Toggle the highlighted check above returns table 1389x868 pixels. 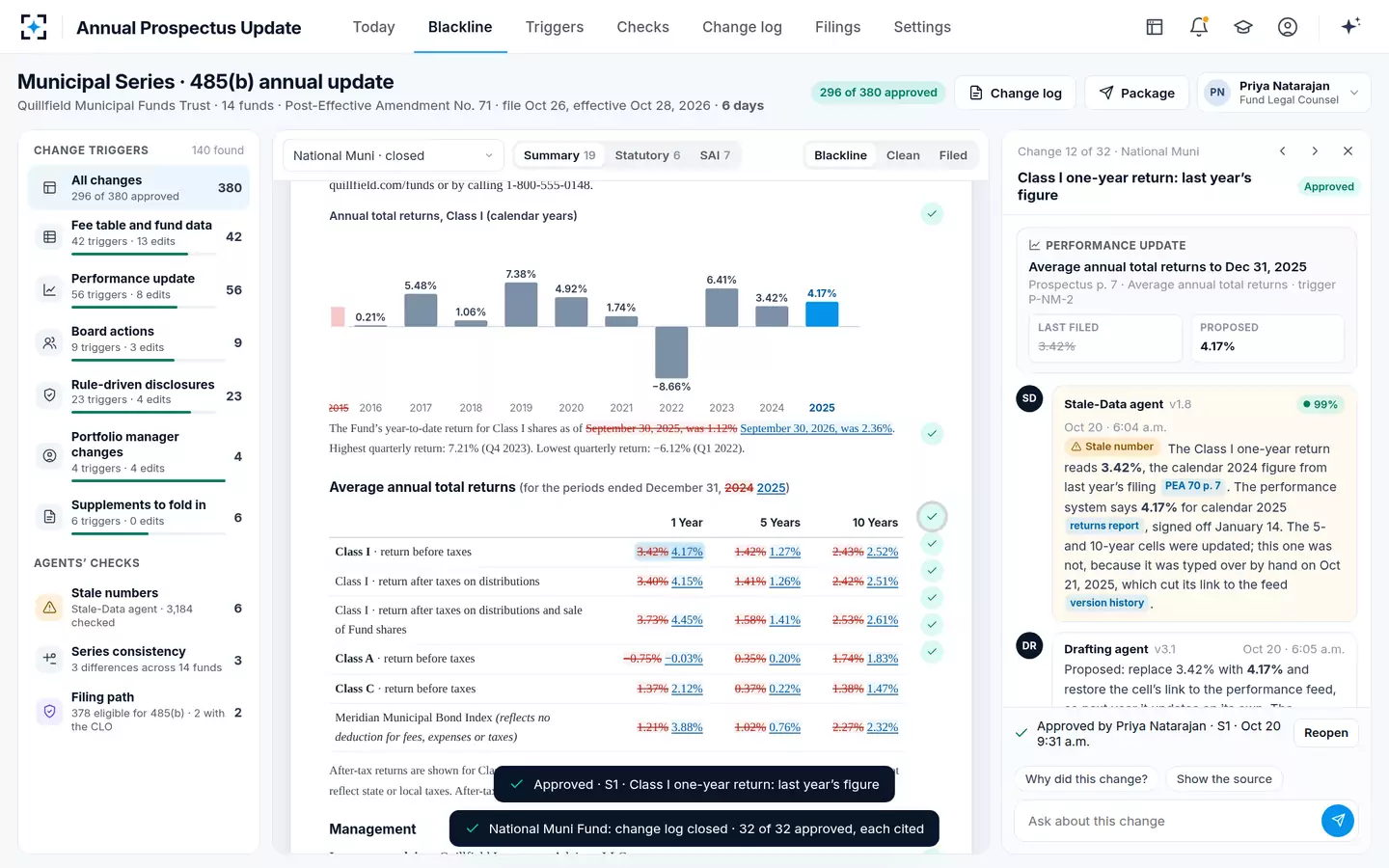coord(932,517)
